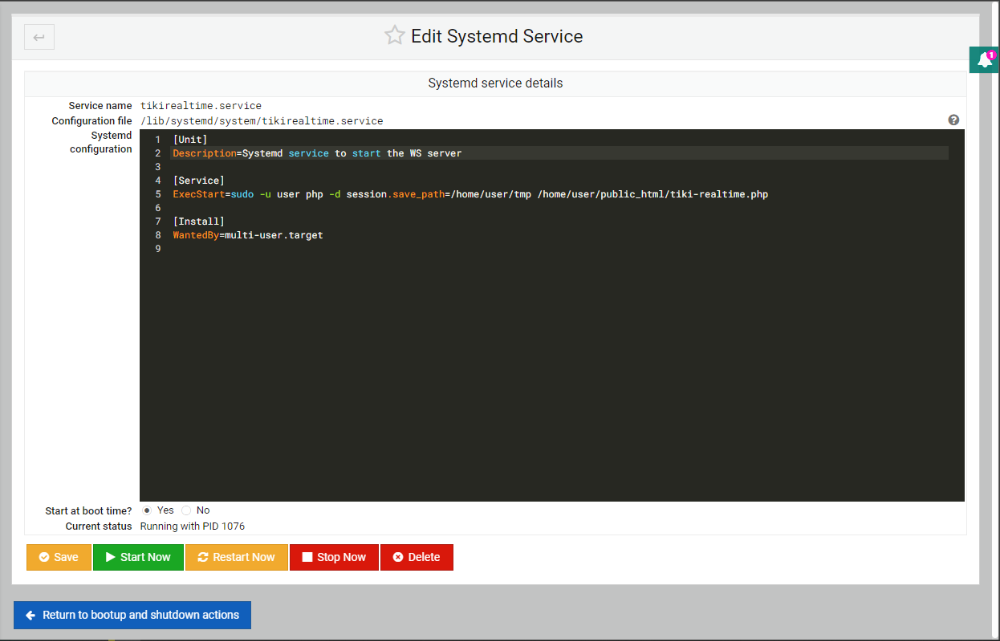Viewport: 1000px width, 641px height.
Task: Click the Systemd service details header
Action: coord(496,84)
